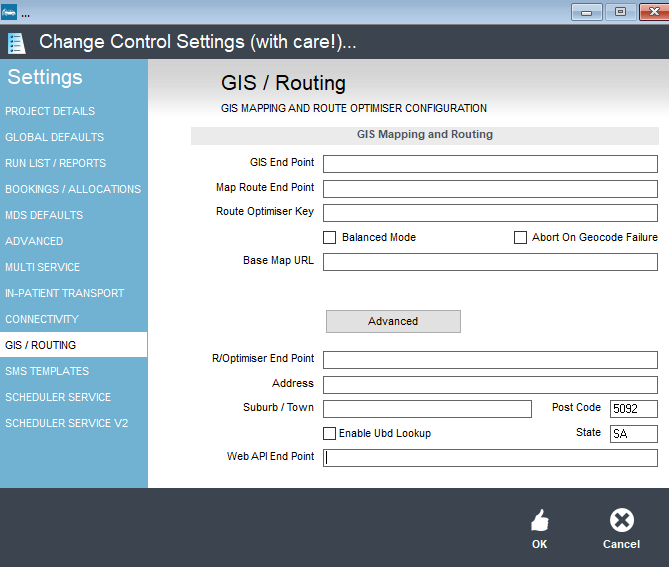The height and width of the screenshot is (567, 669).
Task: Switch to Global Defaults section
Action: click(x=54, y=137)
